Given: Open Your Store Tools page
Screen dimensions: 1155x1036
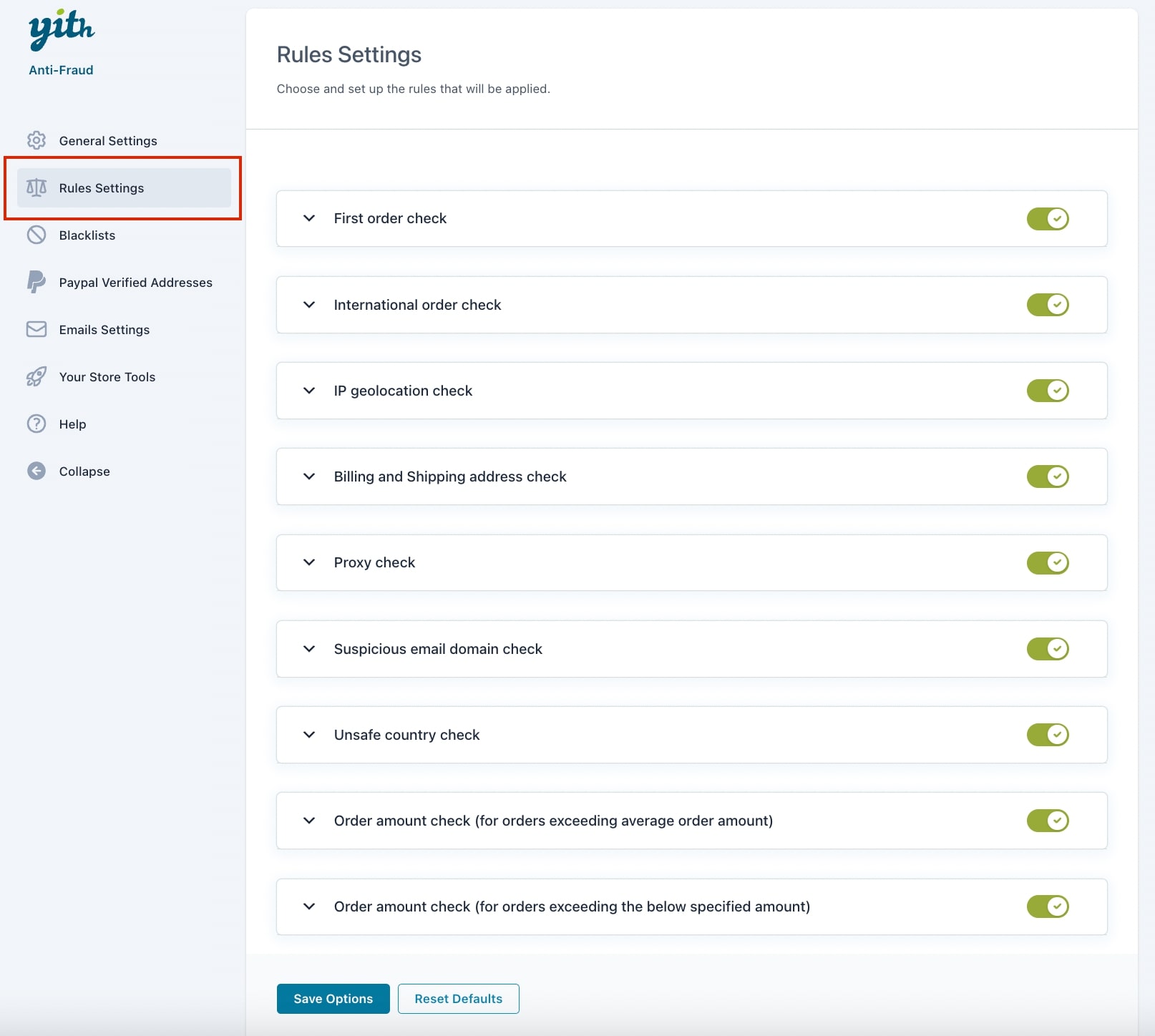Looking at the screenshot, I should pyautogui.click(x=124, y=376).
